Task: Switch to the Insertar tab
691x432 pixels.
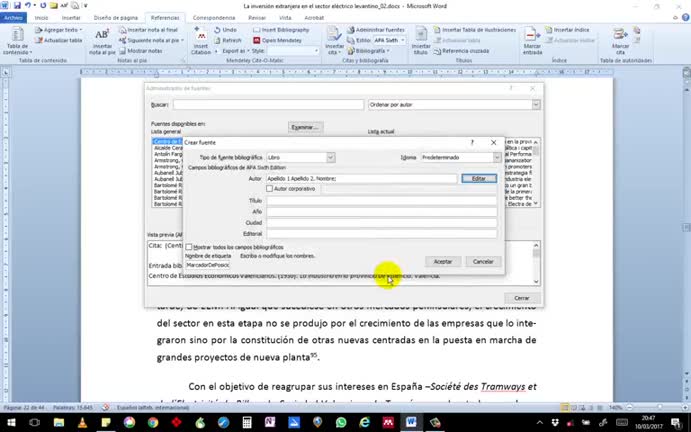Action: (71, 18)
